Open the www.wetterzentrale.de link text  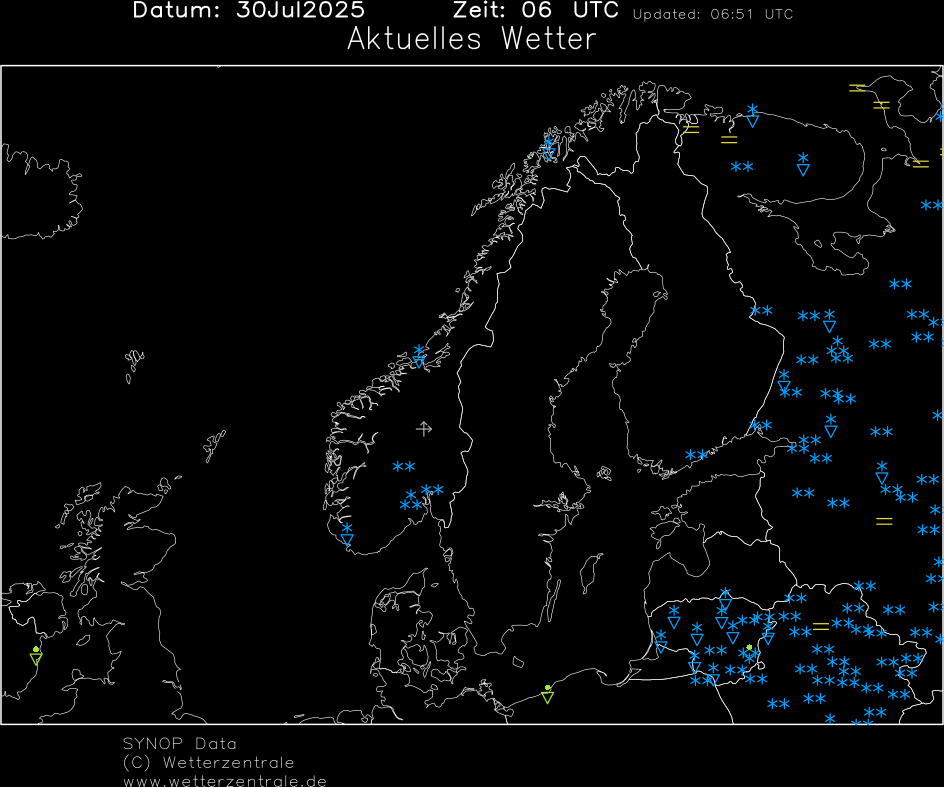point(225,782)
